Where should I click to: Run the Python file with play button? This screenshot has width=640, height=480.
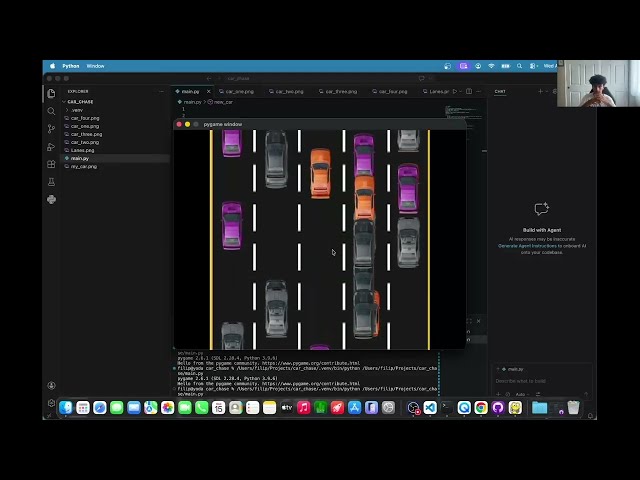(x=455, y=91)
